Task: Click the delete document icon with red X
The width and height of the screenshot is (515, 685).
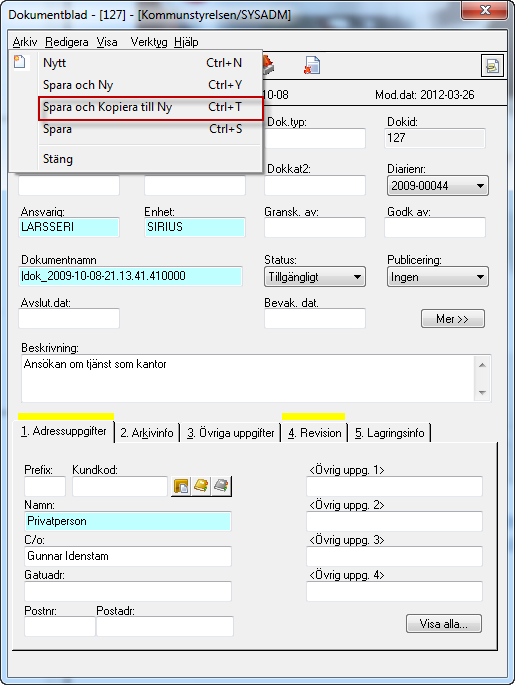Action: [x=312, y=65]
